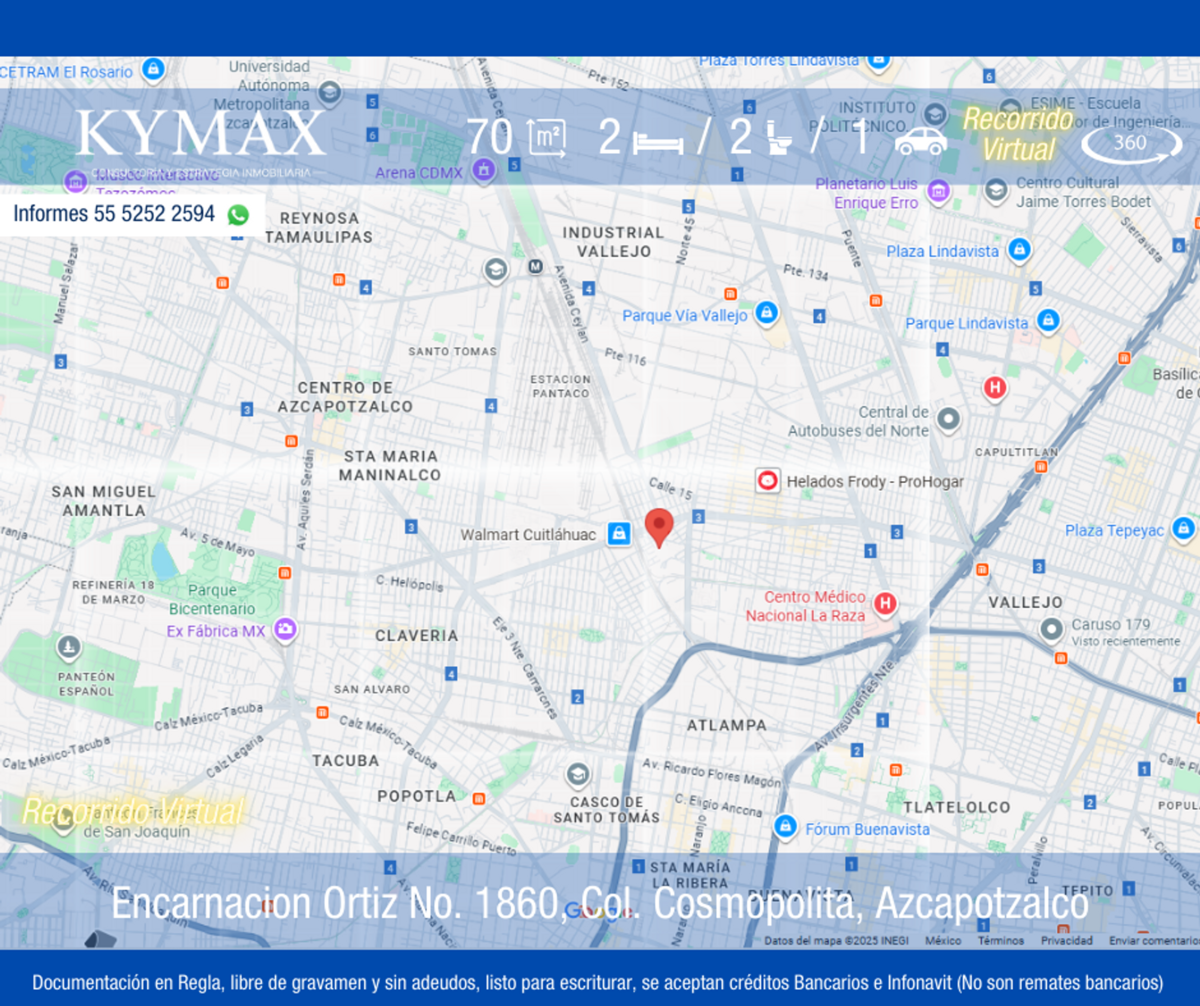
Task: Click the bed bedrooms icon in header
Action: click(658, 142)
